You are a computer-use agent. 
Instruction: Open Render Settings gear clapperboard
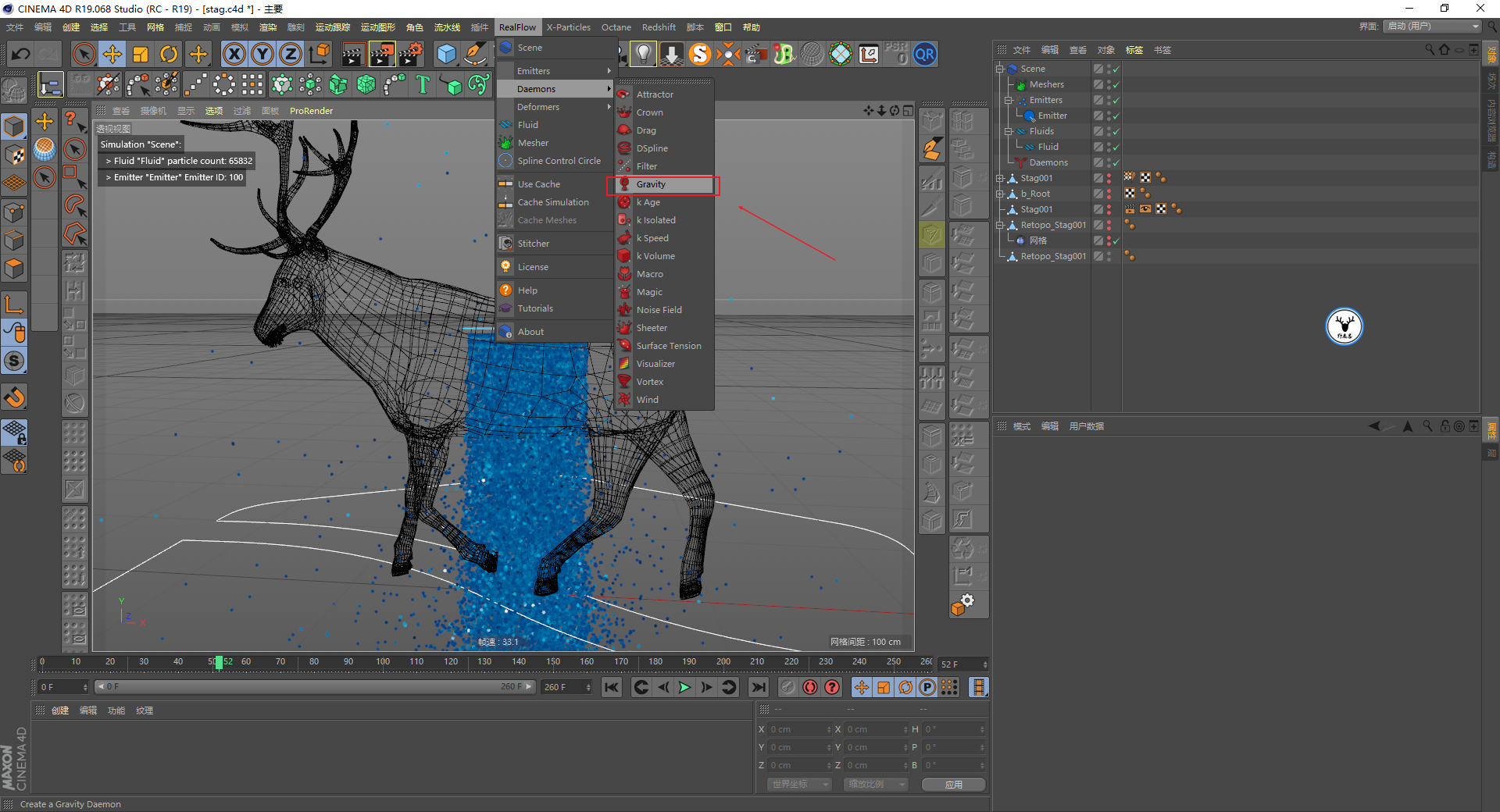pos(411,55)
